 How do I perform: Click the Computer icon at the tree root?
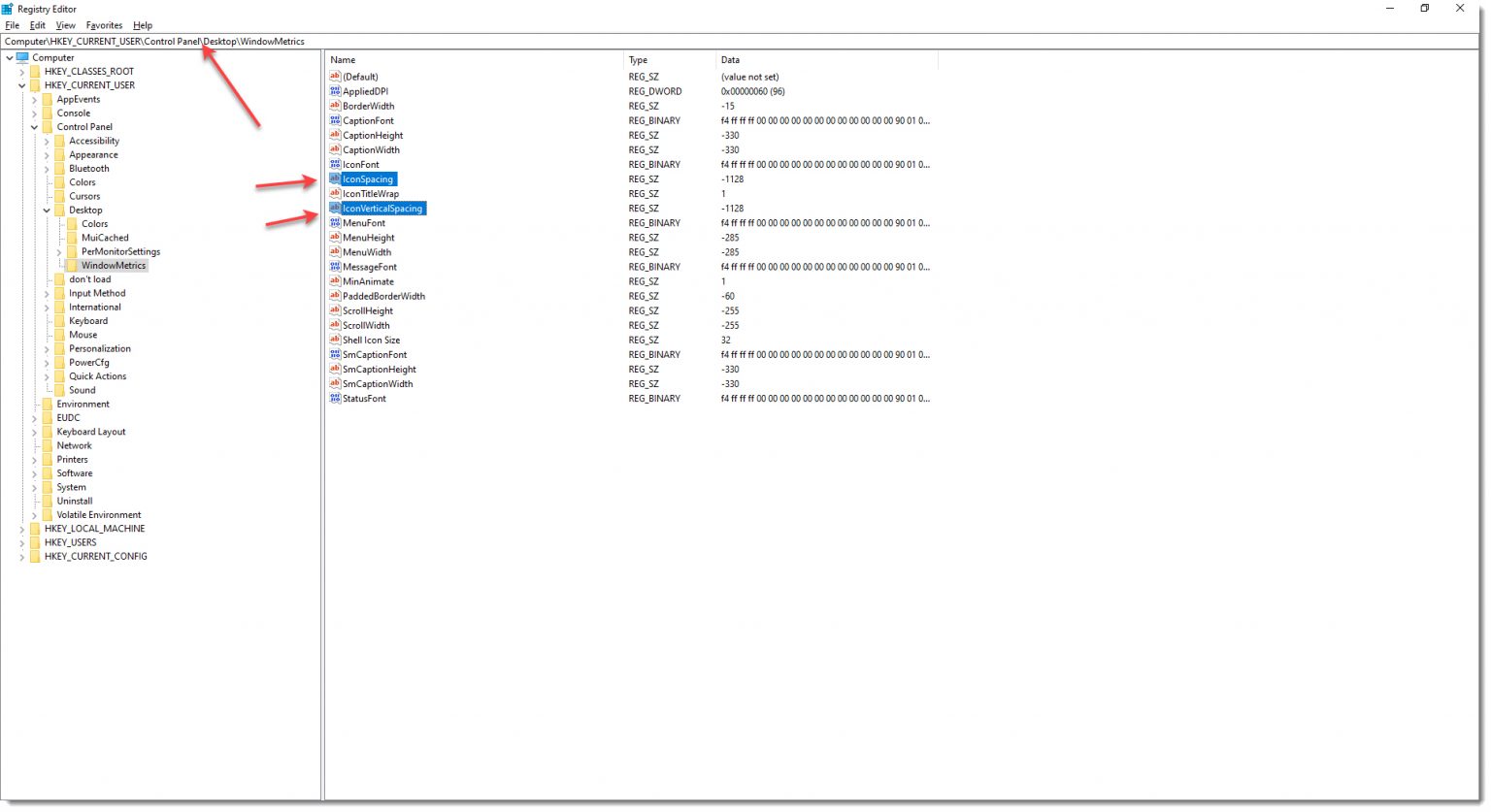pos(21,57)
